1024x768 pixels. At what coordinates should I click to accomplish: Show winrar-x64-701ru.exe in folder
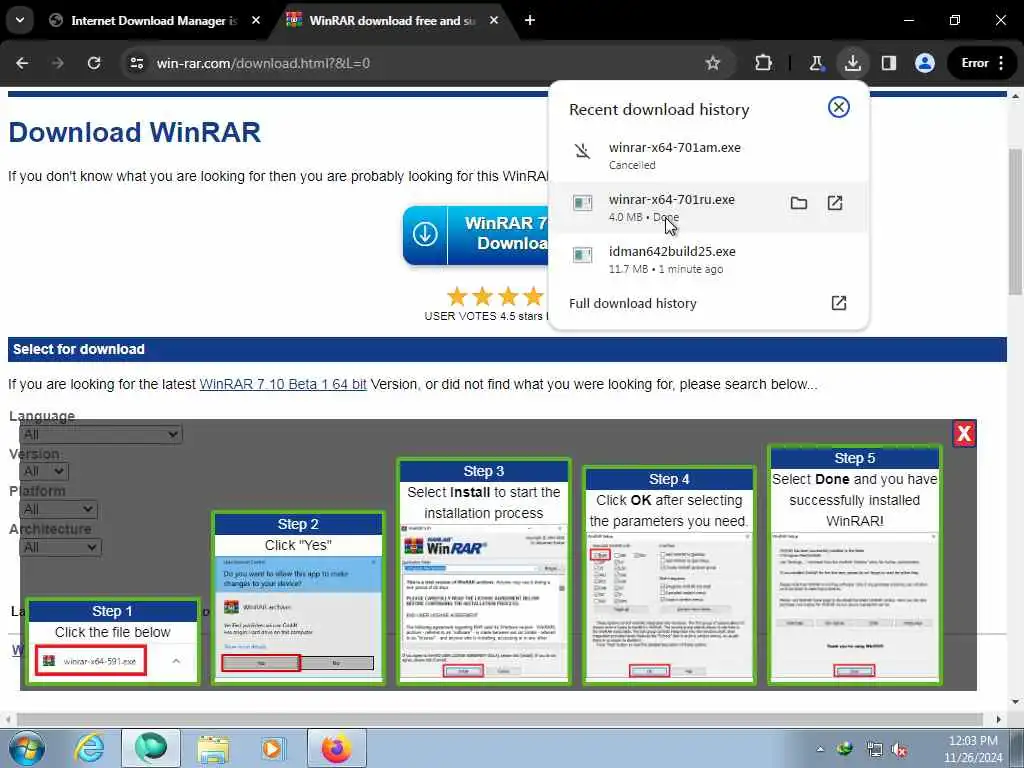[799, 203]
